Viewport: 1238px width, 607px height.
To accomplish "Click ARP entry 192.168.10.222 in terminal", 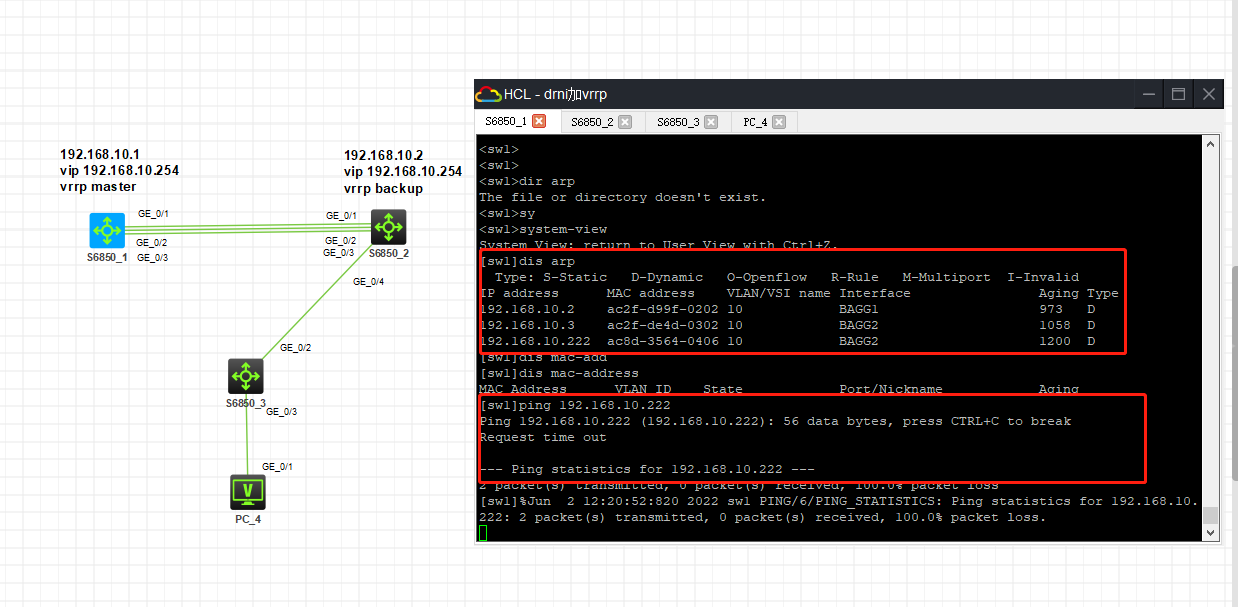I will [536, 341].
